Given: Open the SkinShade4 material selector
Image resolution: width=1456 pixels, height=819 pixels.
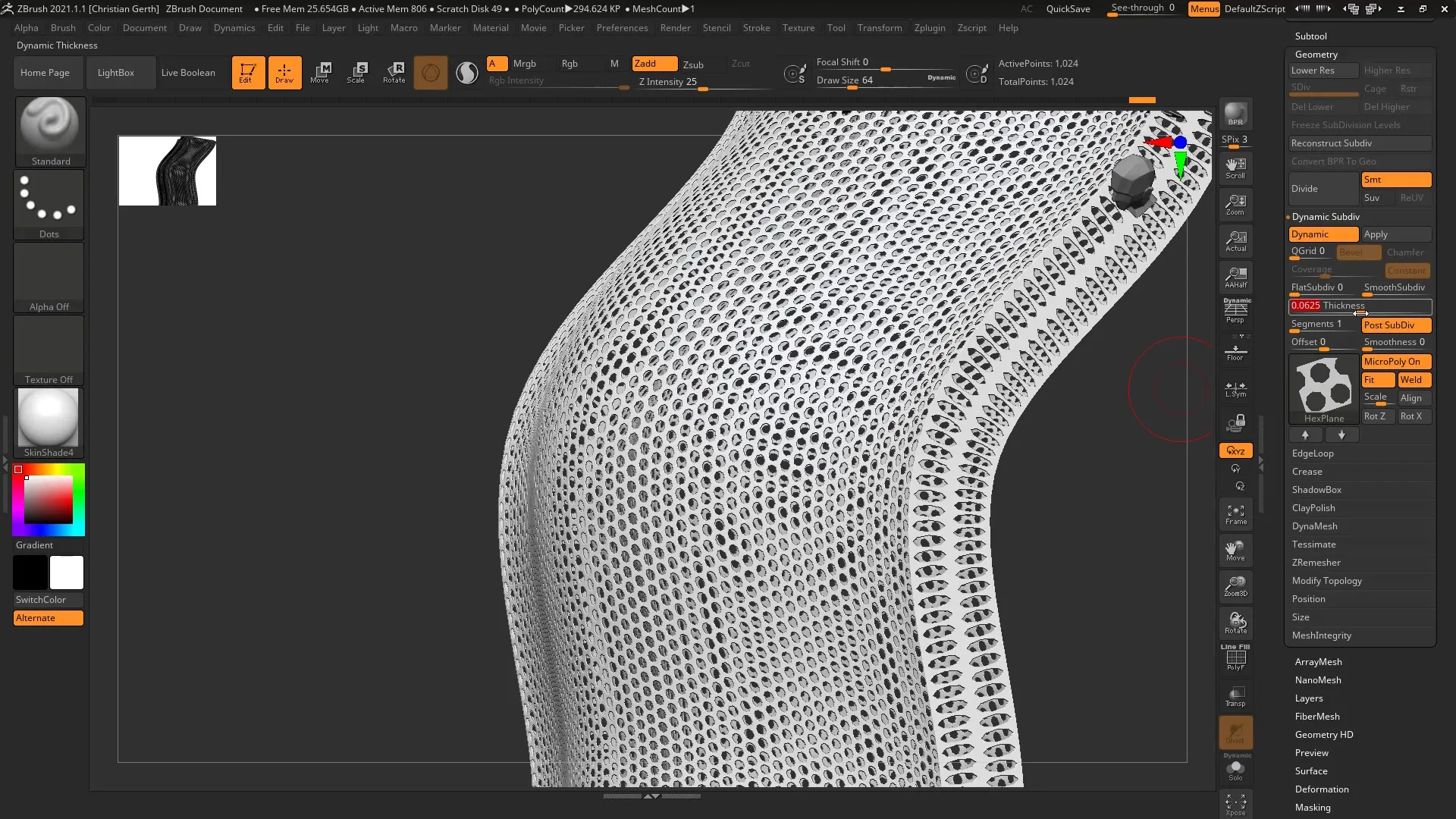Looking at the screenshot, I should click(49, 422).
